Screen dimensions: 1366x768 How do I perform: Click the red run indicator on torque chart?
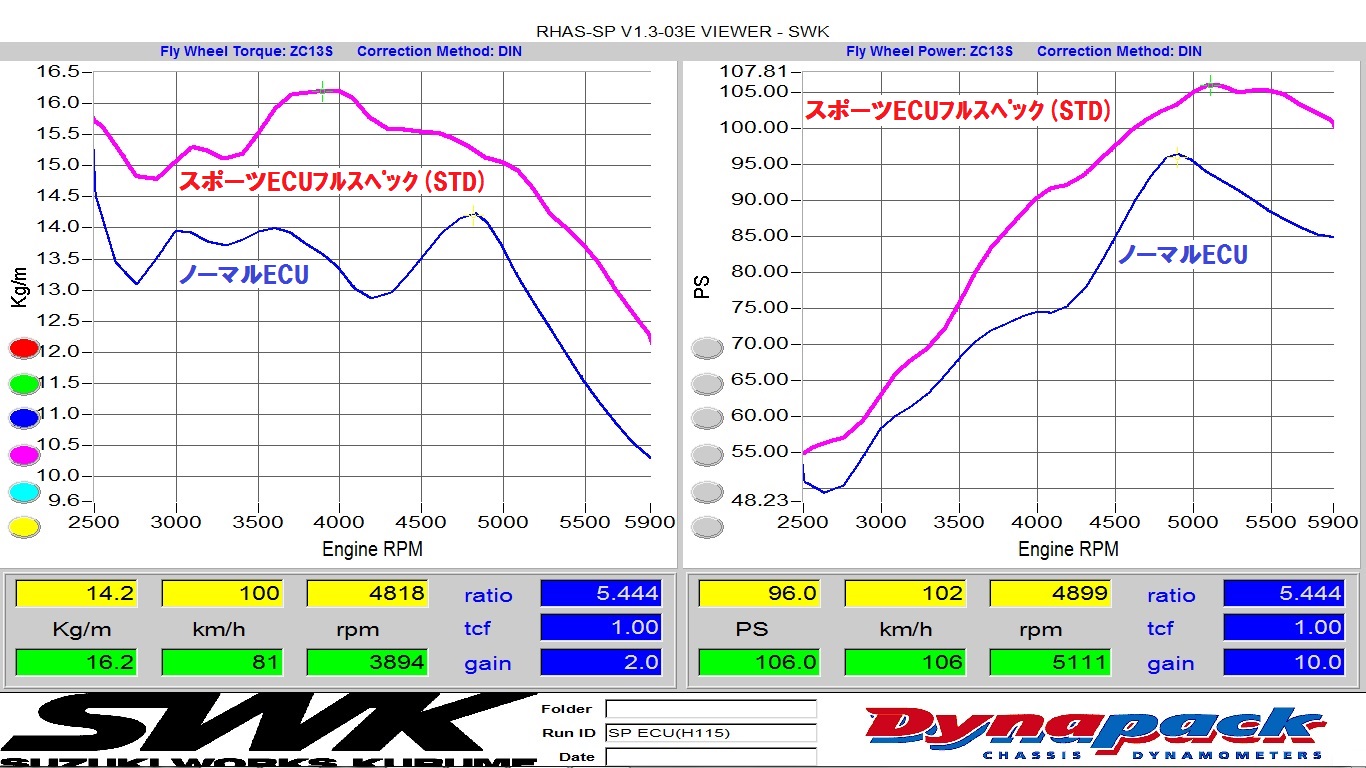(24, 349)
